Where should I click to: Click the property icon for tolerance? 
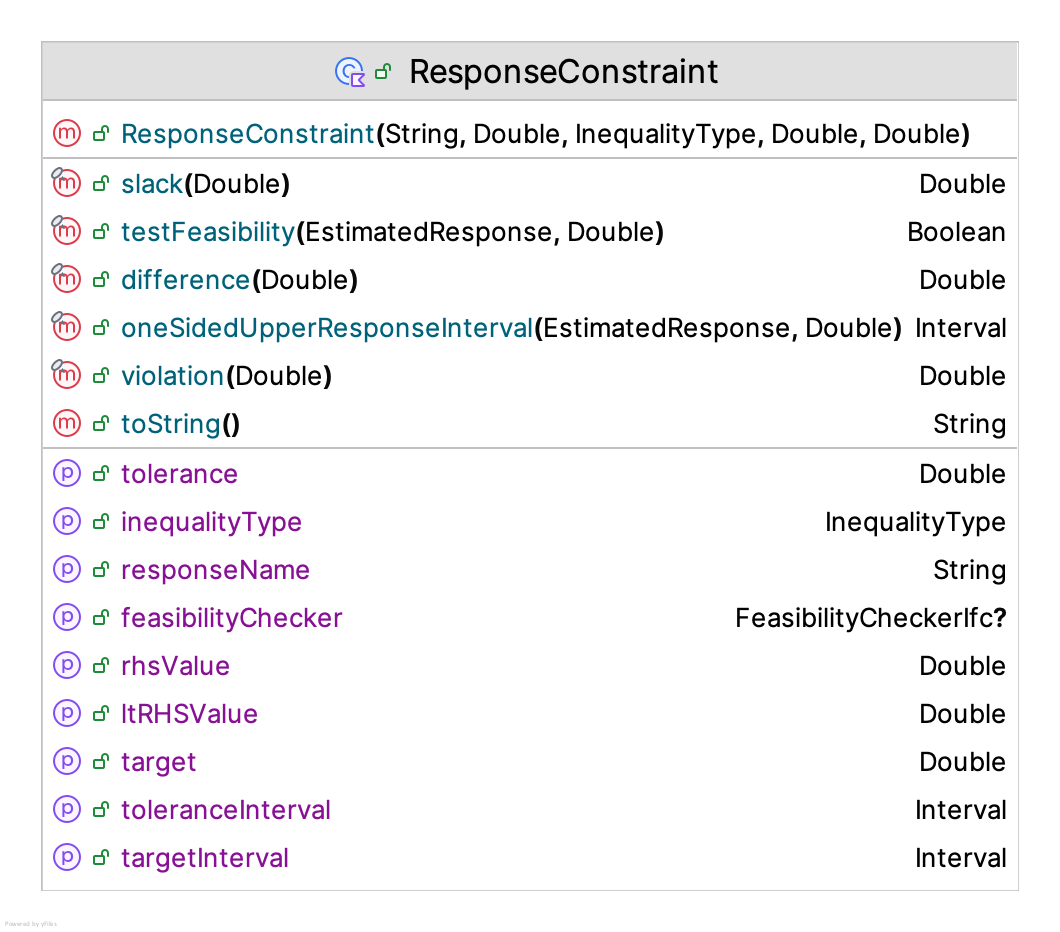(x=67, y=473)
